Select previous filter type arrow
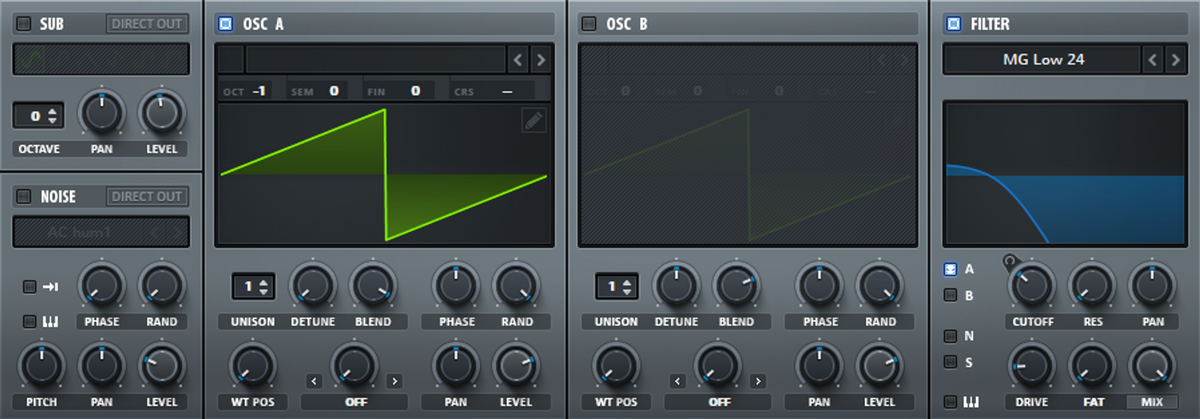Viewport: 1200px width, 419px height. 1153,59
